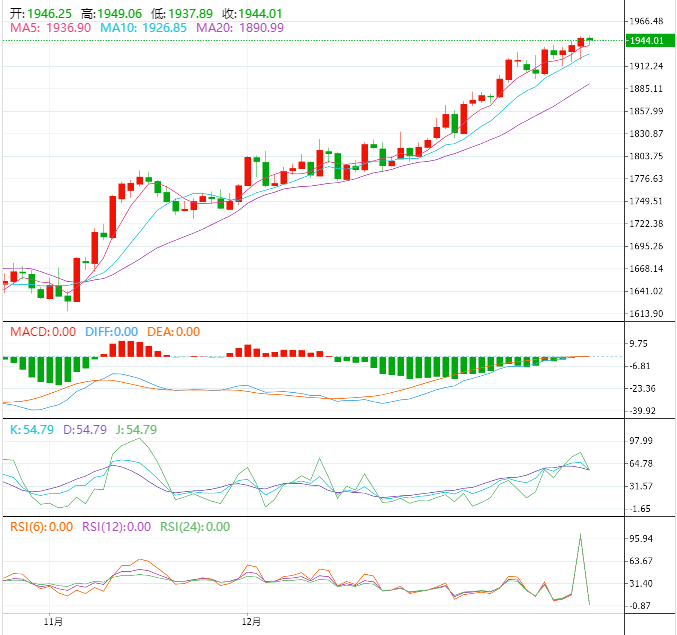Click the close price 1944.01 header value
This screenshot has height=635, width=677.
(x=260, y=13)
